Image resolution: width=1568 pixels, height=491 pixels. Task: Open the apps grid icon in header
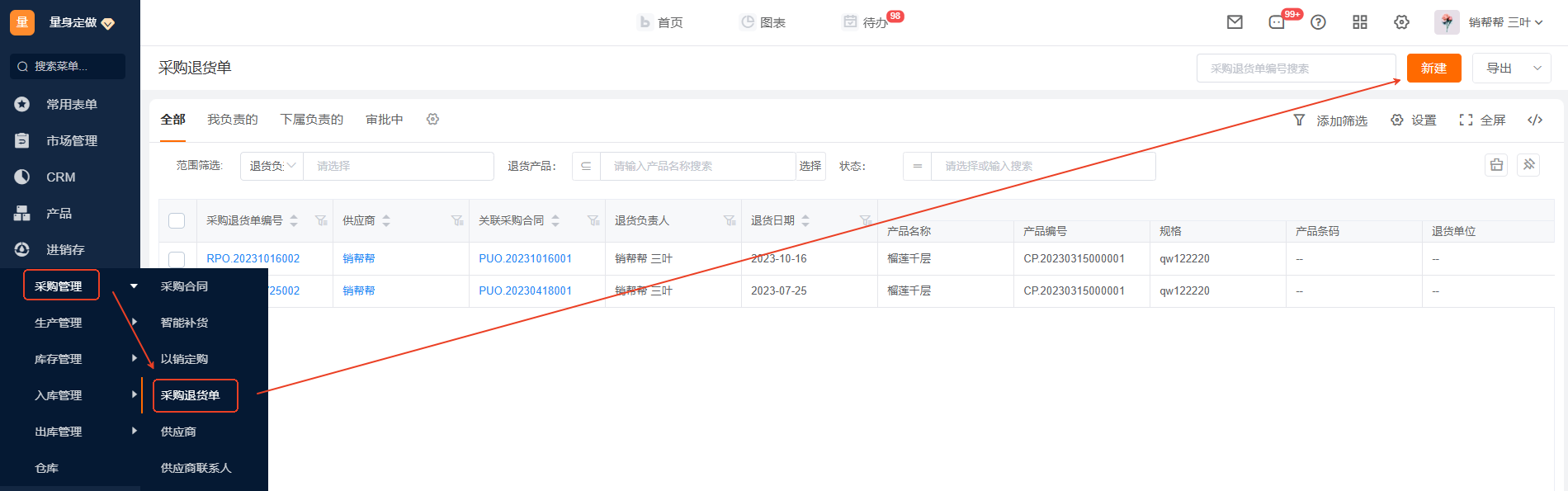(x=1360, y=22)
